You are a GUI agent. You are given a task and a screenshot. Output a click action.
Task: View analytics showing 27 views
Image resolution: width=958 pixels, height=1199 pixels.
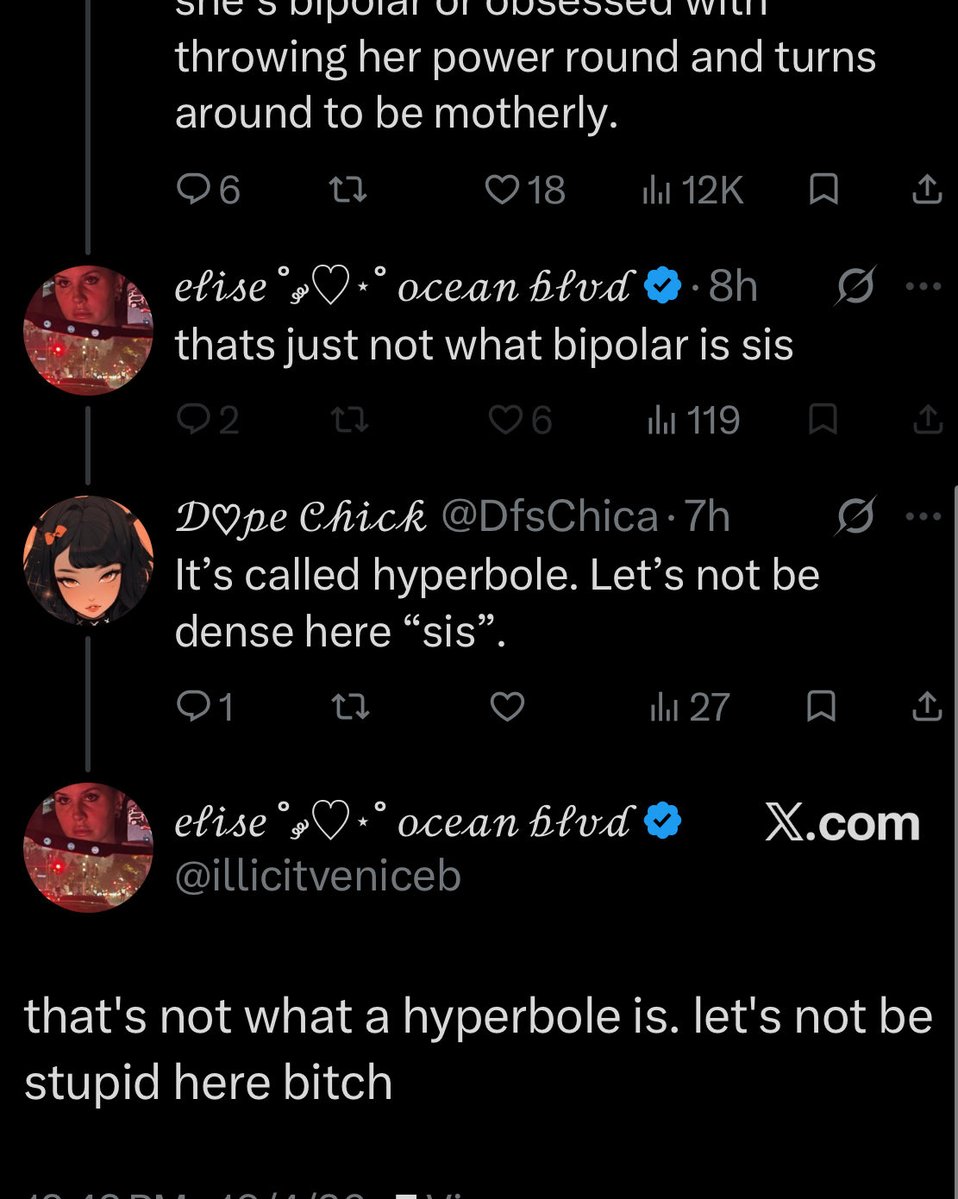coord(690,707)
